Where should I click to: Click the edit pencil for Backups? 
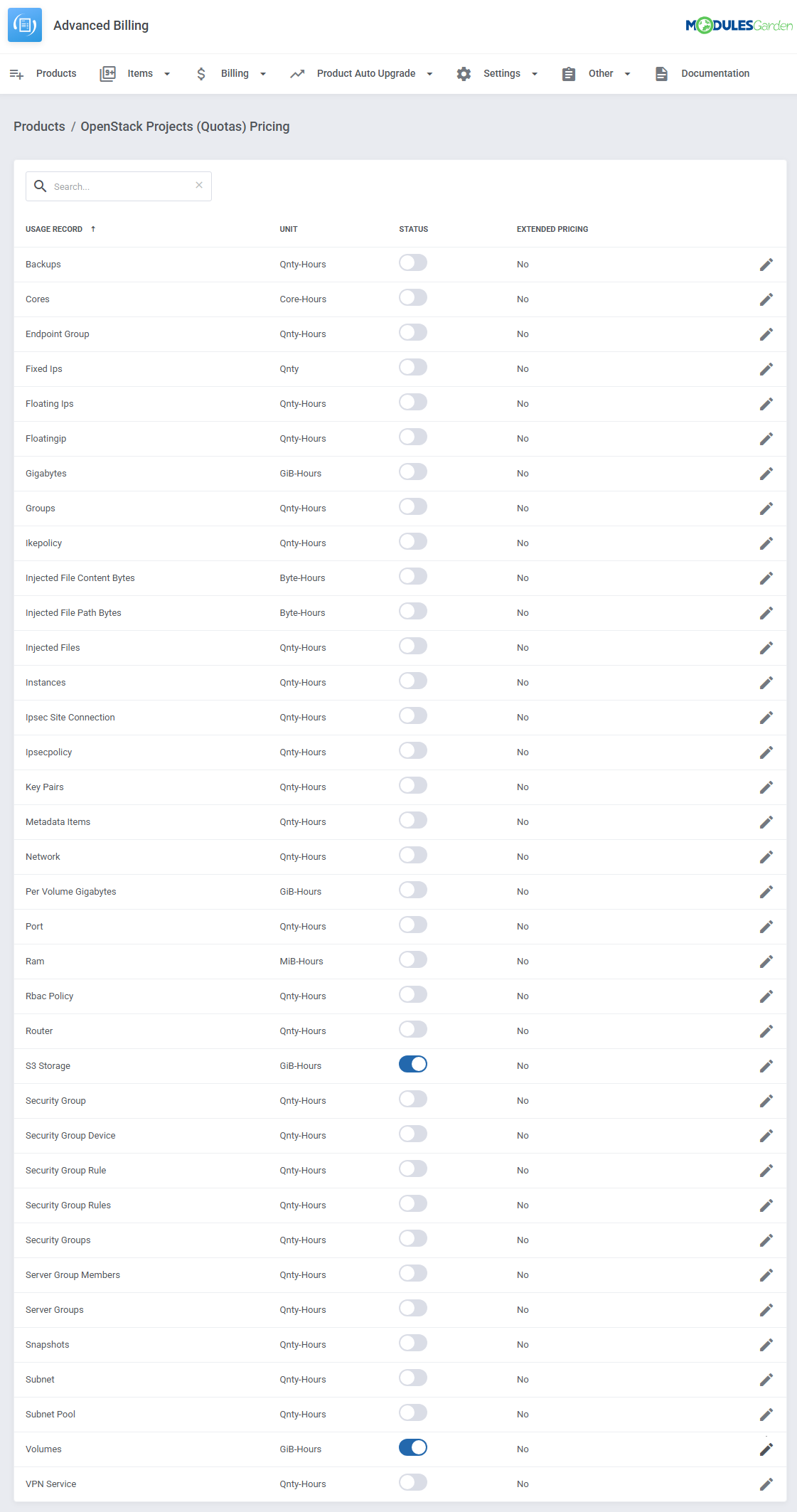(766, 265)
